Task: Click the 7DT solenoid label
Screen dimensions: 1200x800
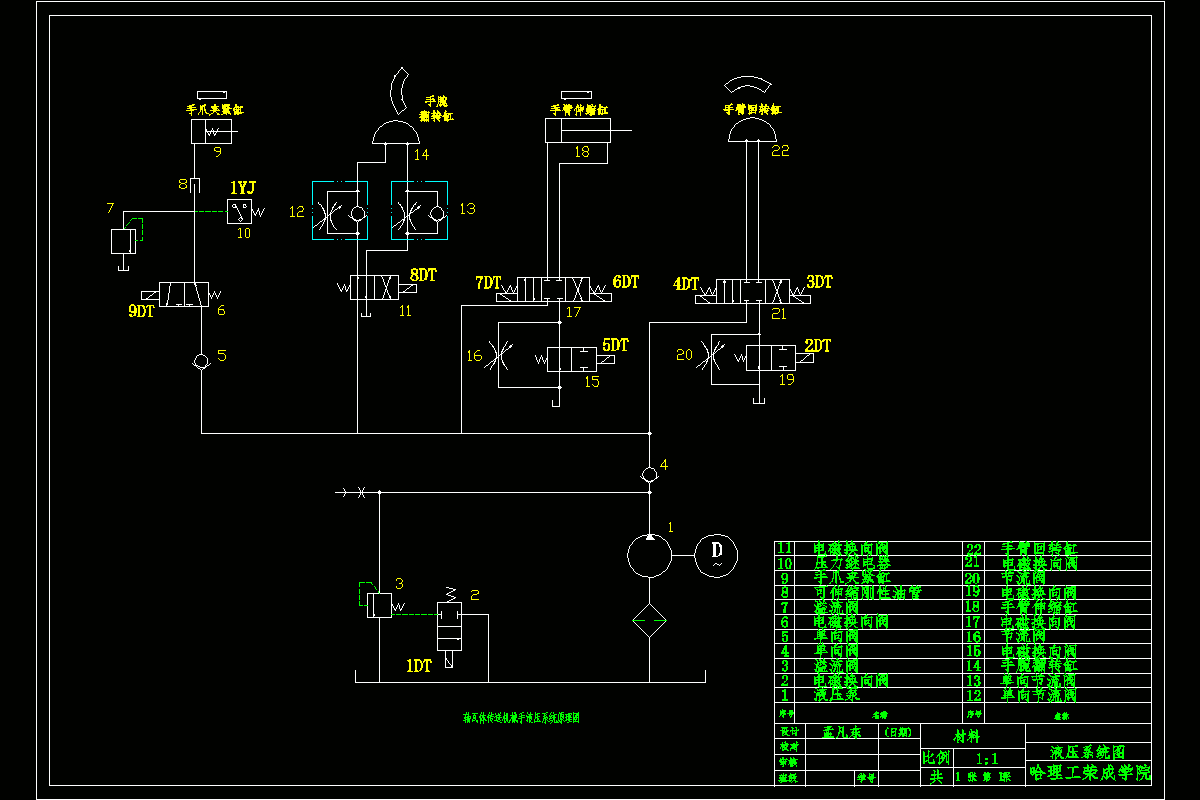Action: (488, 283)
